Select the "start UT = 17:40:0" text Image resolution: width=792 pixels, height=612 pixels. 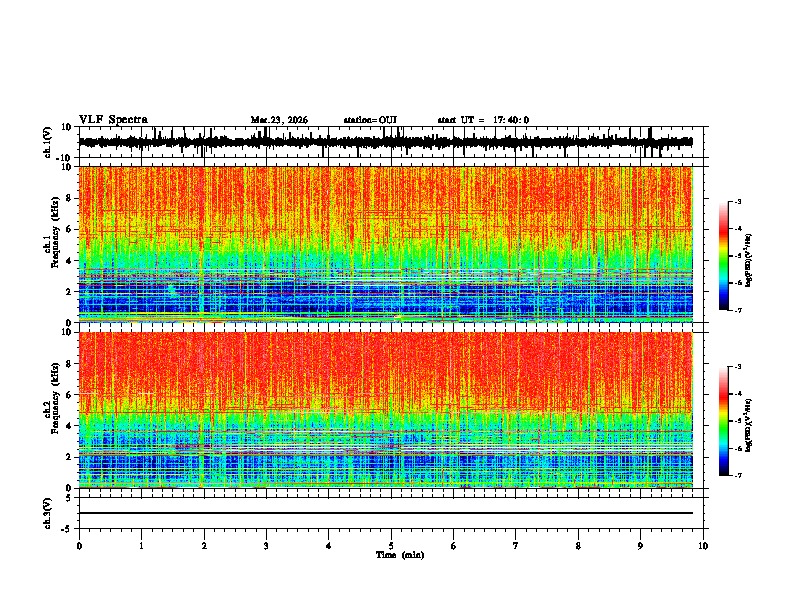(483, 120)
